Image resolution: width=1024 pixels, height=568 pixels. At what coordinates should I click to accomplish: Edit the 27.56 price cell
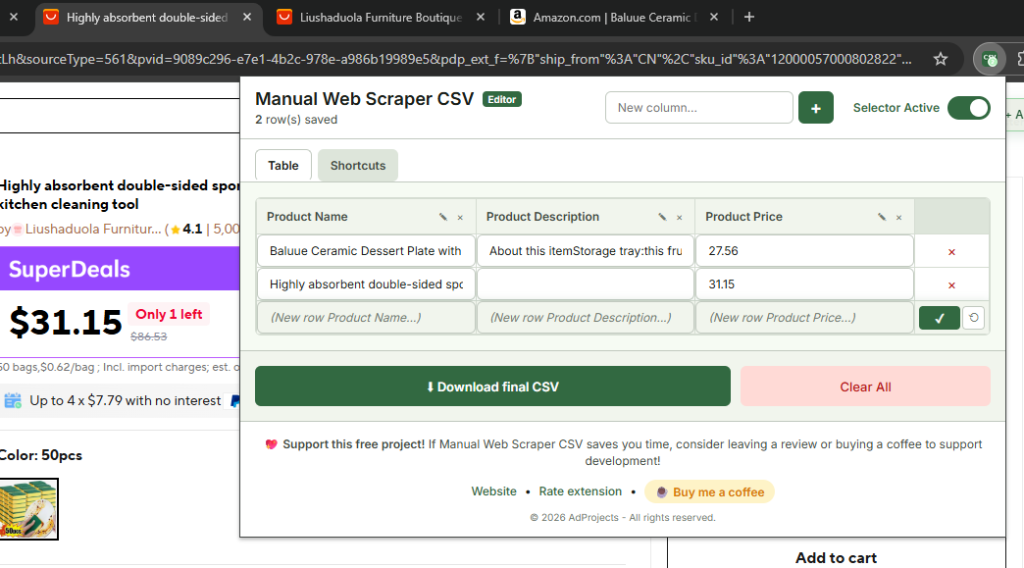805,251
